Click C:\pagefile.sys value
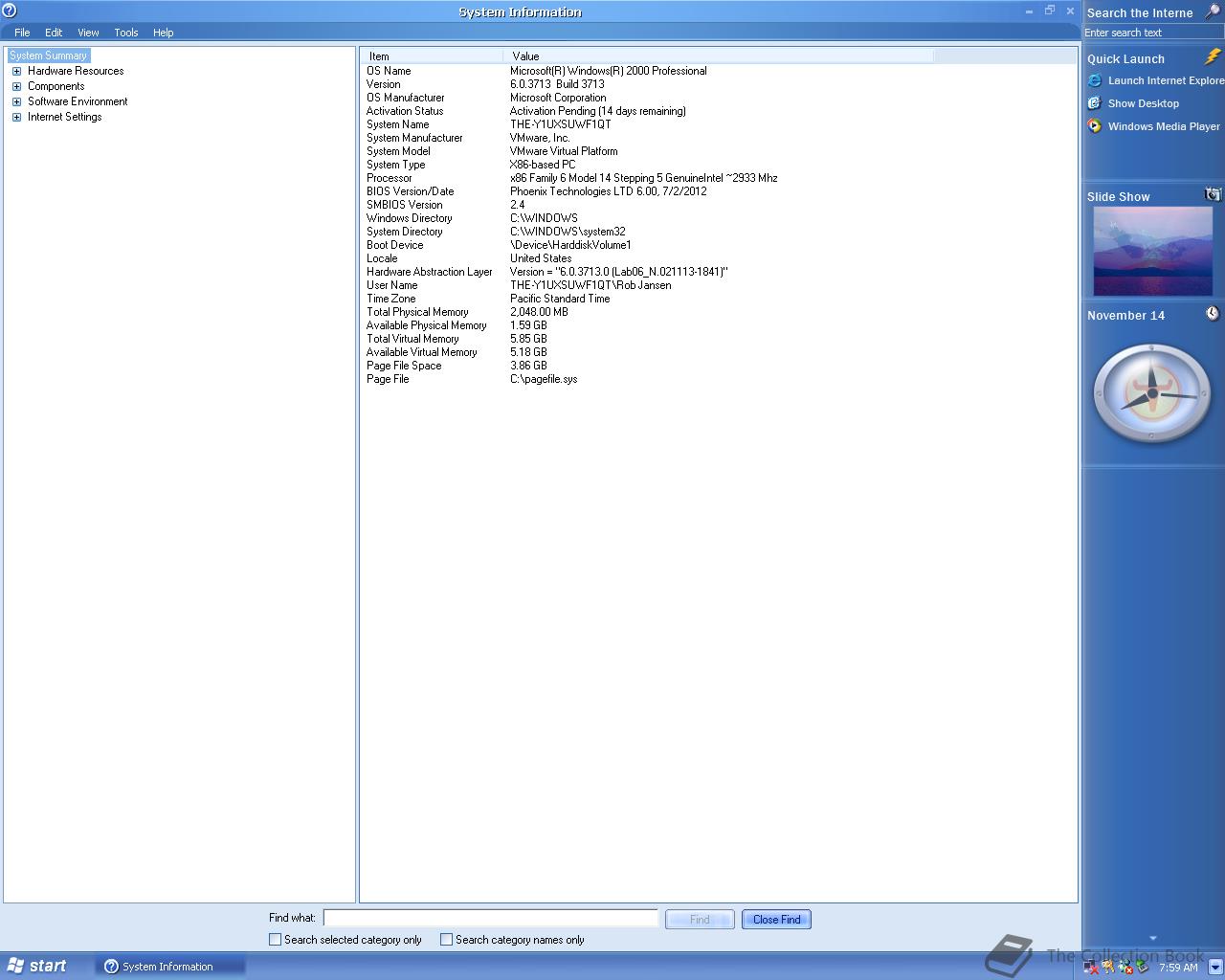1225x980 pixels. 544,379
